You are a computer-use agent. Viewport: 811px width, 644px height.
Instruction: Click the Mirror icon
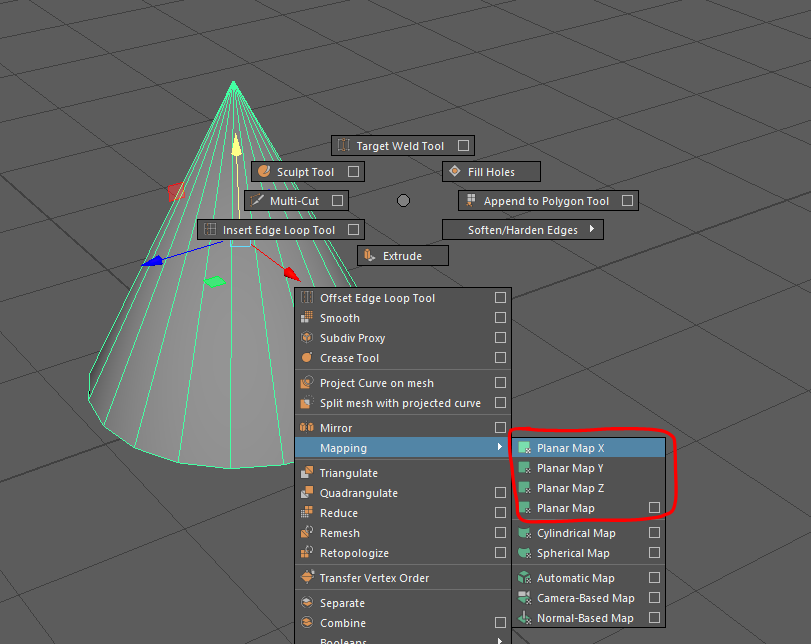[307, 427]
